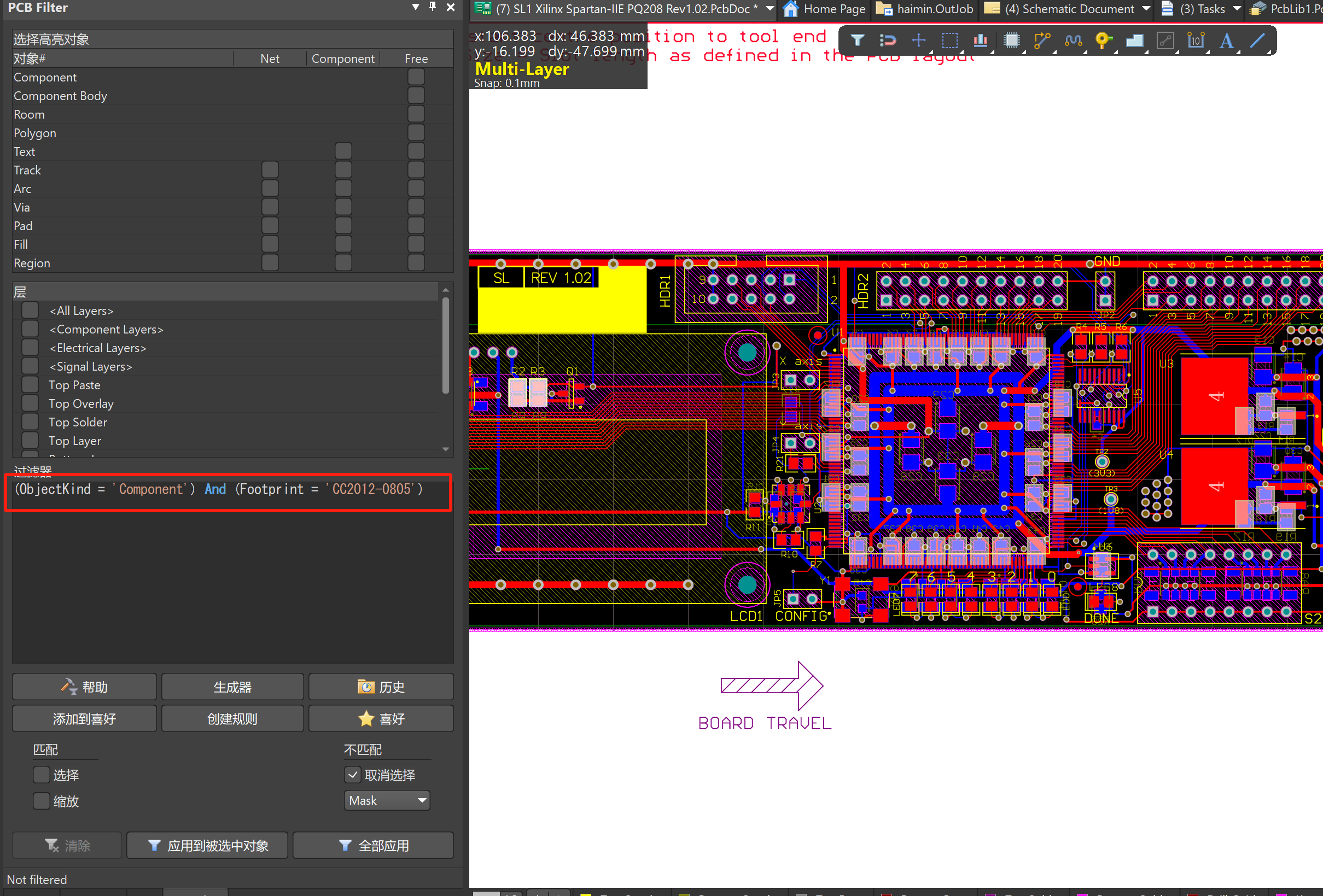Choose the dashed rectangle selection tool
The width and height of the screenshot is (1323, 896).
coord(949,40)
